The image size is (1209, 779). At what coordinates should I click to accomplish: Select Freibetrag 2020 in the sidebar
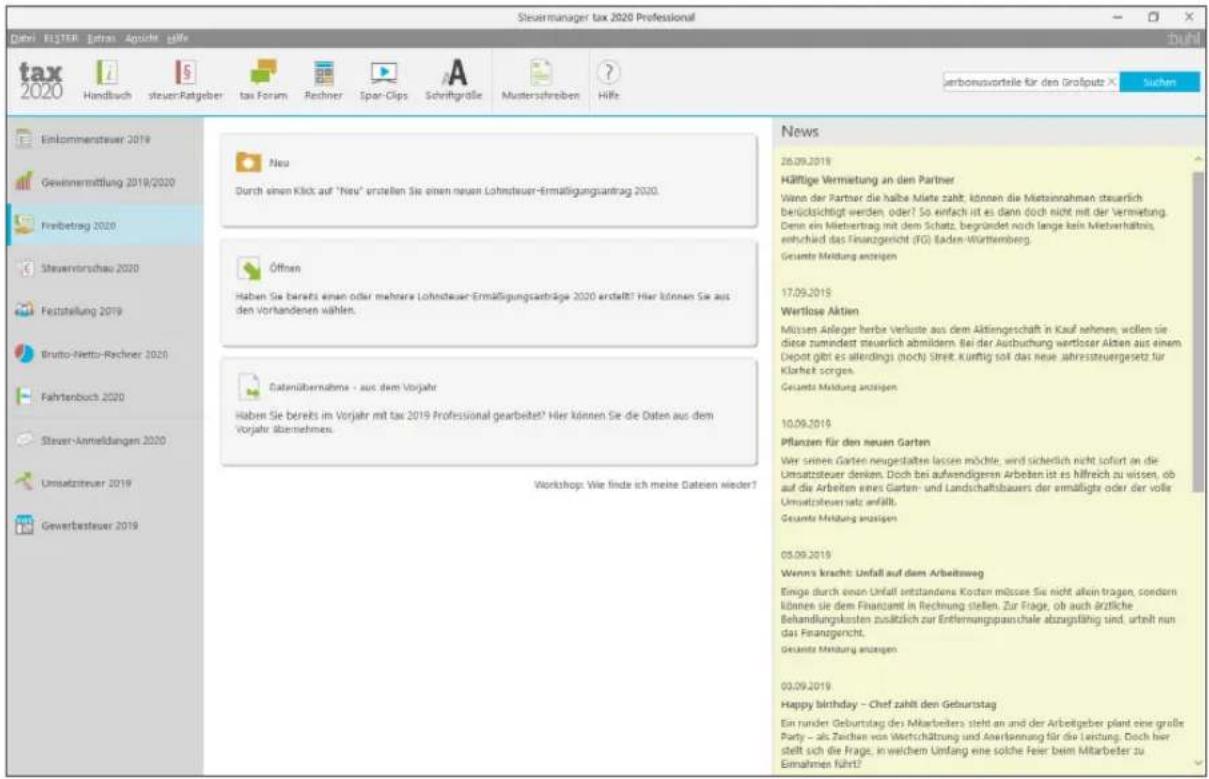(103, 225)
